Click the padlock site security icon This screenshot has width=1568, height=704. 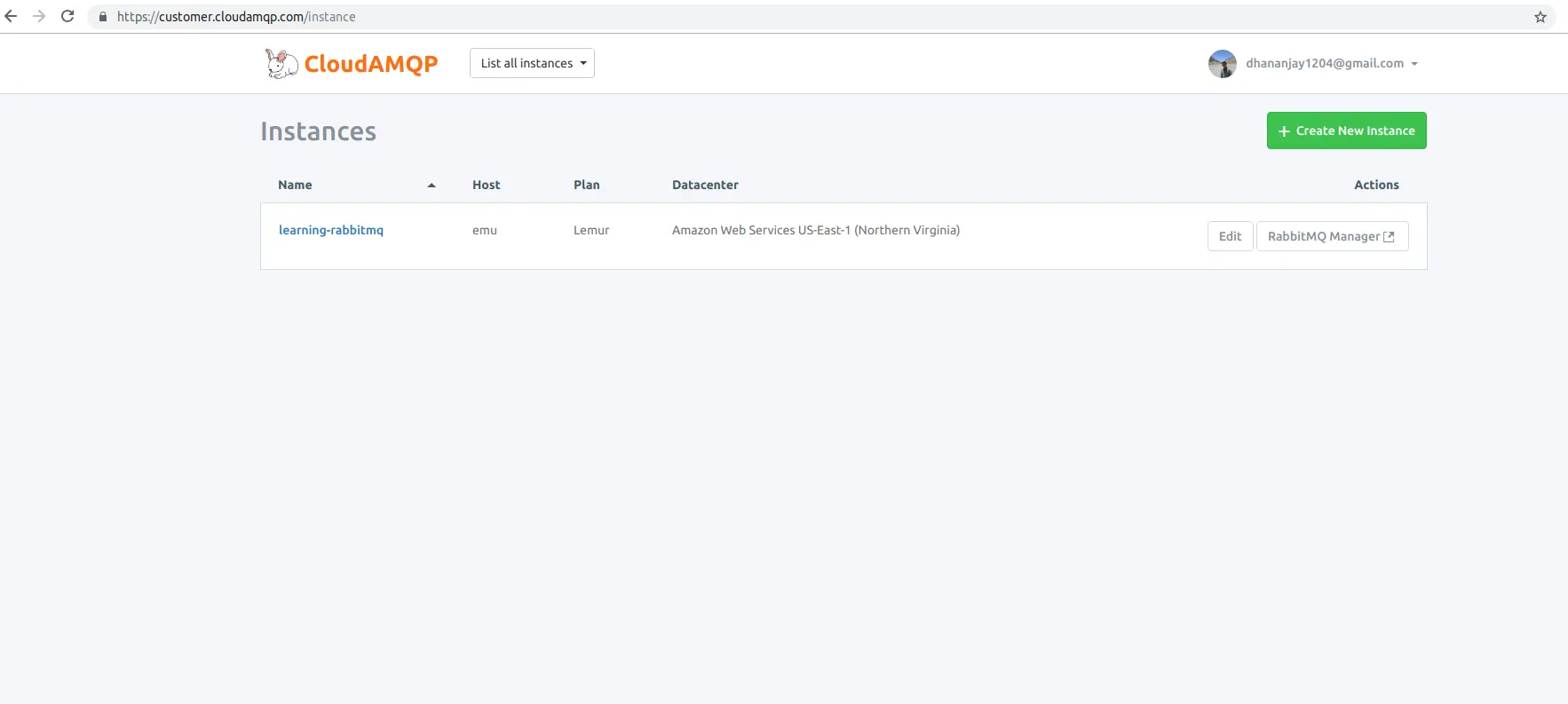point(103,17)
